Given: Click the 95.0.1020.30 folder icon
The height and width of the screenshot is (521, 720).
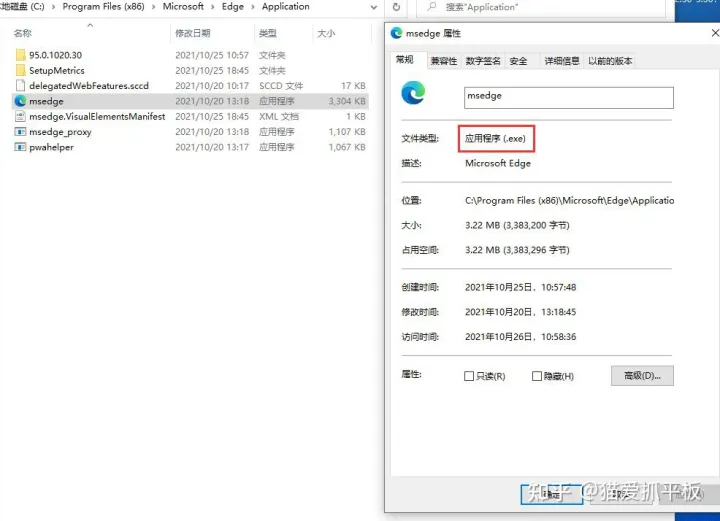Looking at the screenshot, I should 20,55.
